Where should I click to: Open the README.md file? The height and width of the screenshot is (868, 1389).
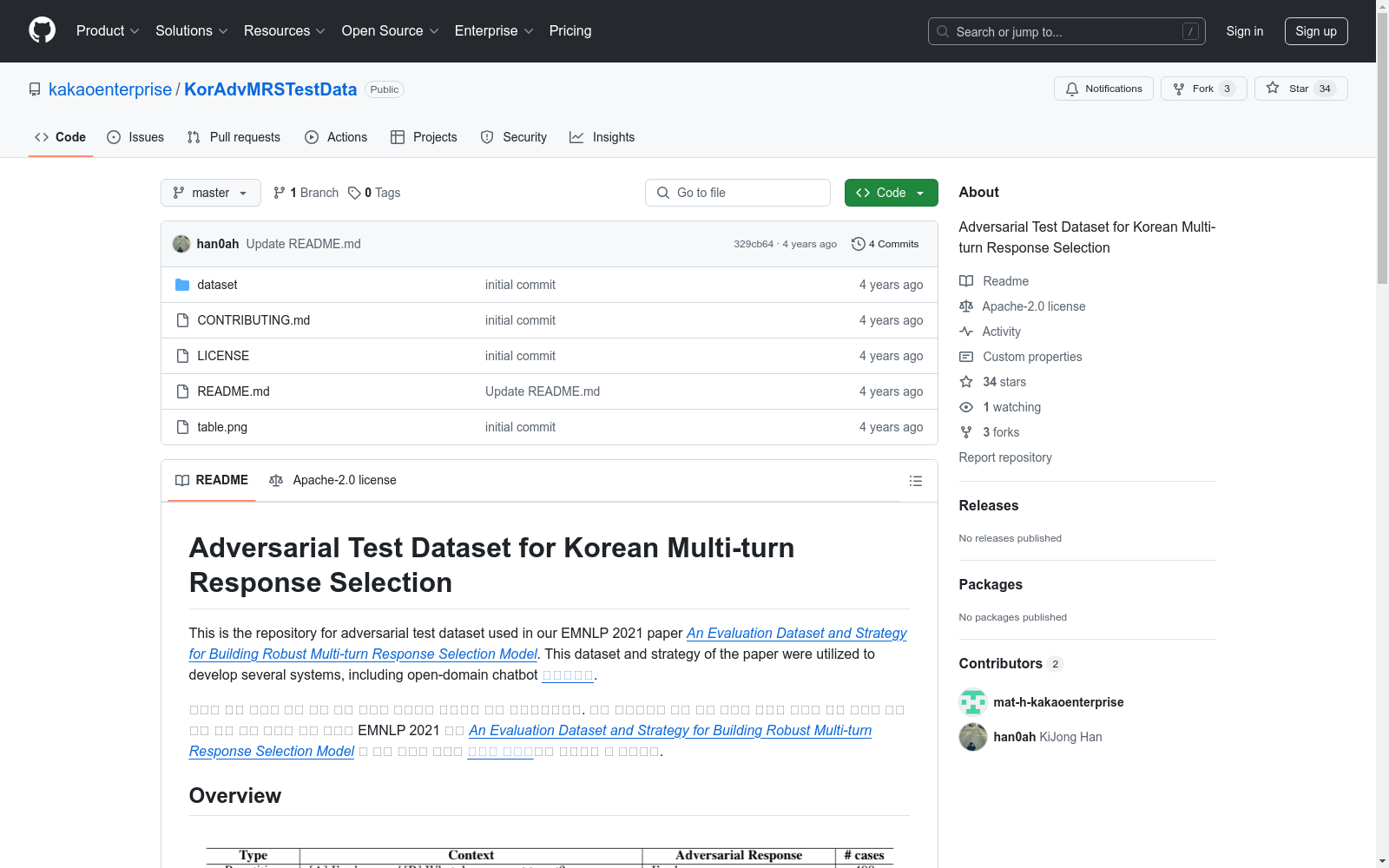[x=234, y=391]
